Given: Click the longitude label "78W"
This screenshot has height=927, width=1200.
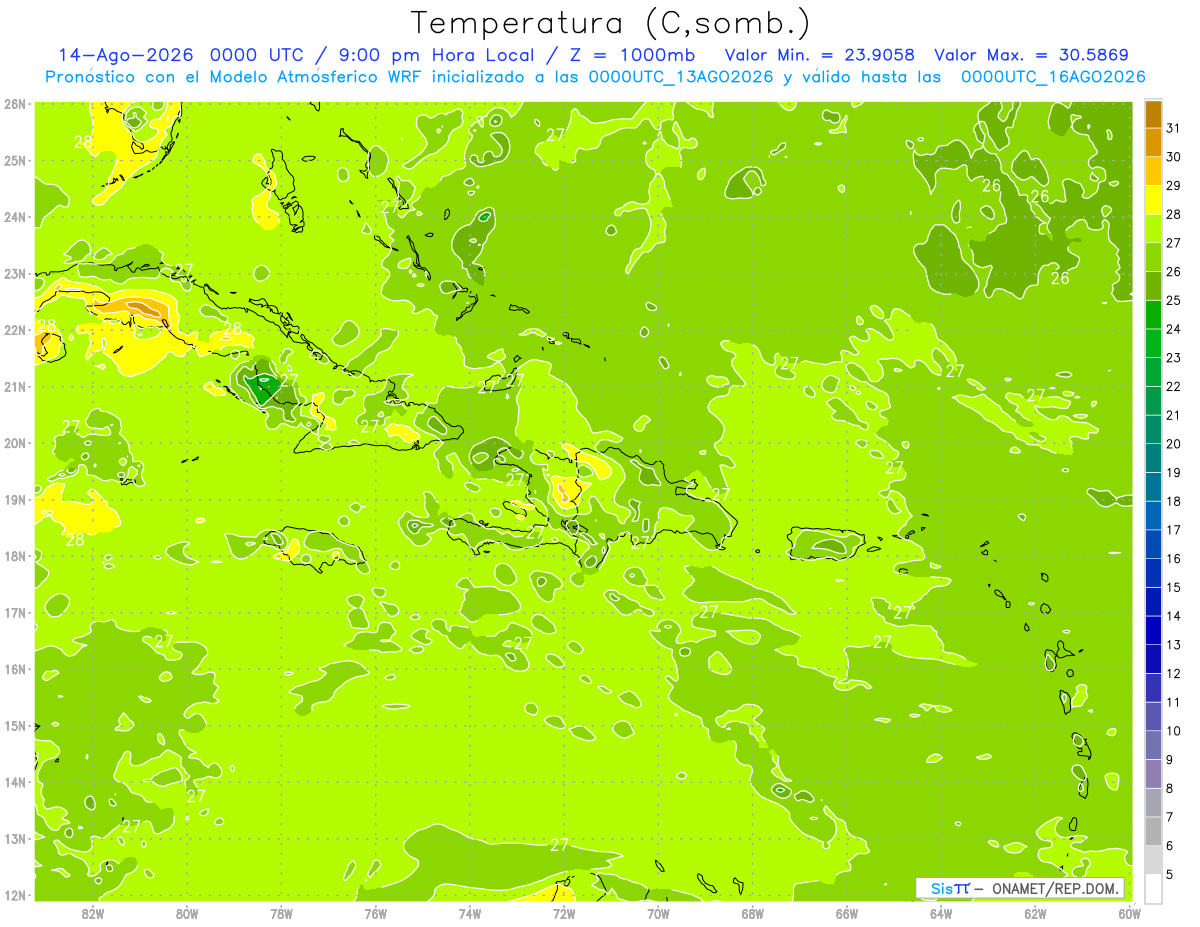Looking at the screenshot, I should [282, 912].
